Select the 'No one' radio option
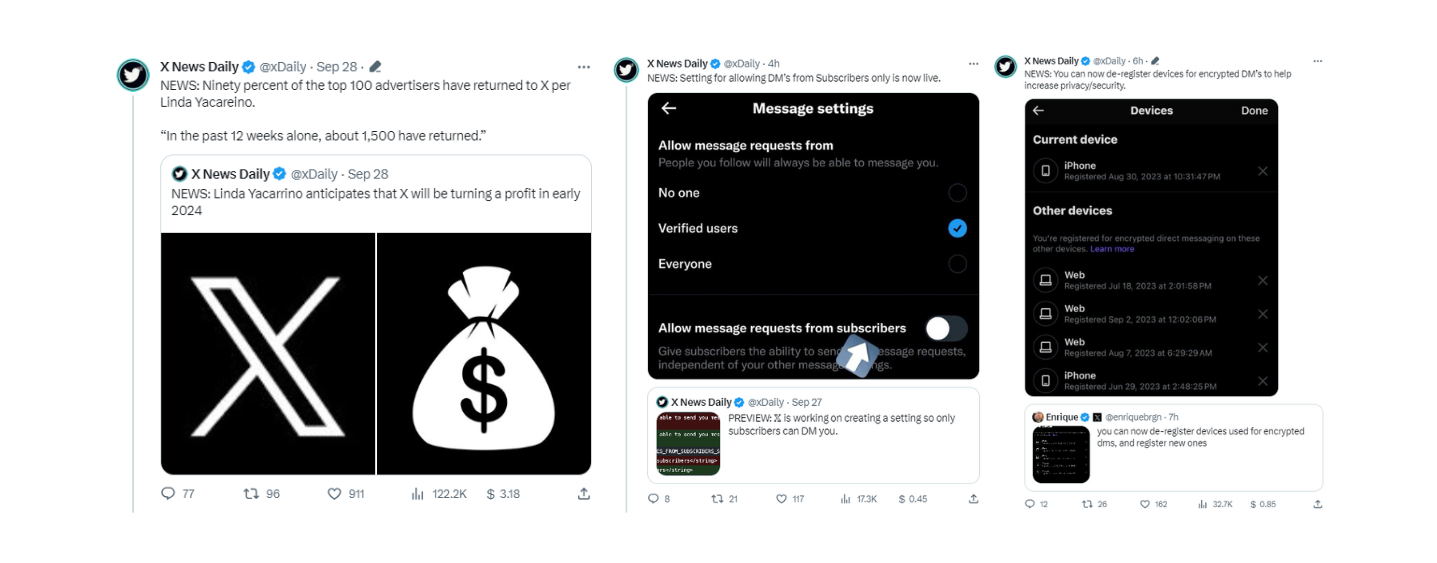 pos(957,193)
